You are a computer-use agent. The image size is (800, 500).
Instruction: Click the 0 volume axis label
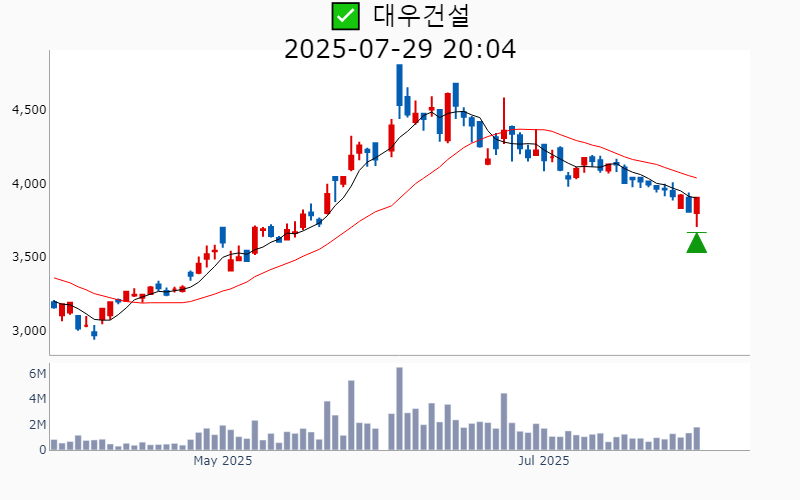(43, 450)
